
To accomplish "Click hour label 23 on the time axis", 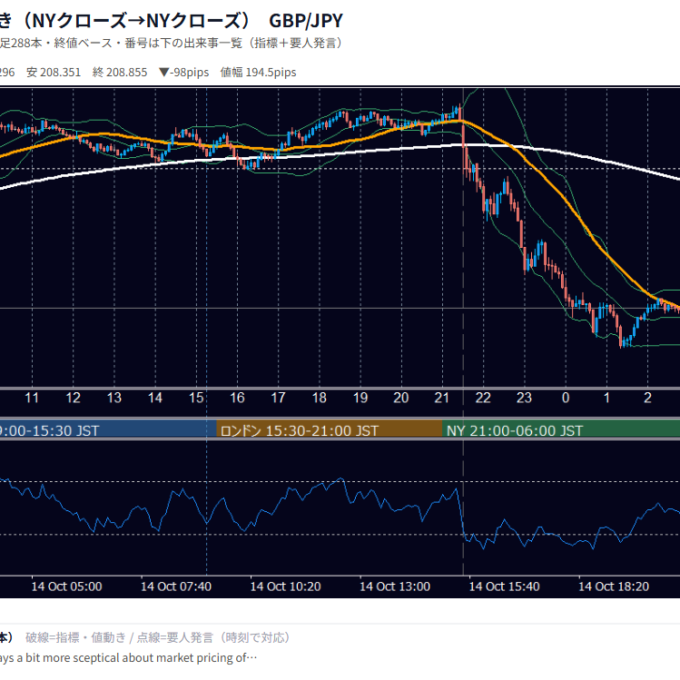I will pyautogui.click(x=524, y=398).
